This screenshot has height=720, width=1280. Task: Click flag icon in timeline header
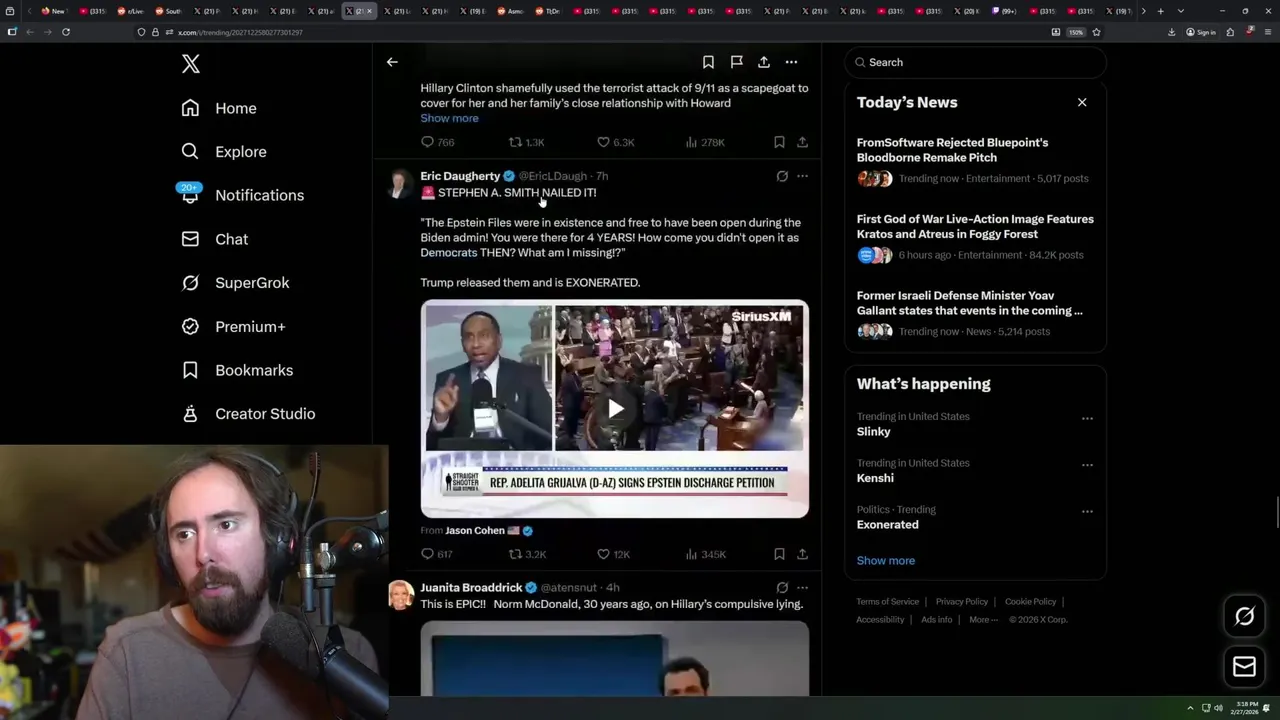point(736,62)
